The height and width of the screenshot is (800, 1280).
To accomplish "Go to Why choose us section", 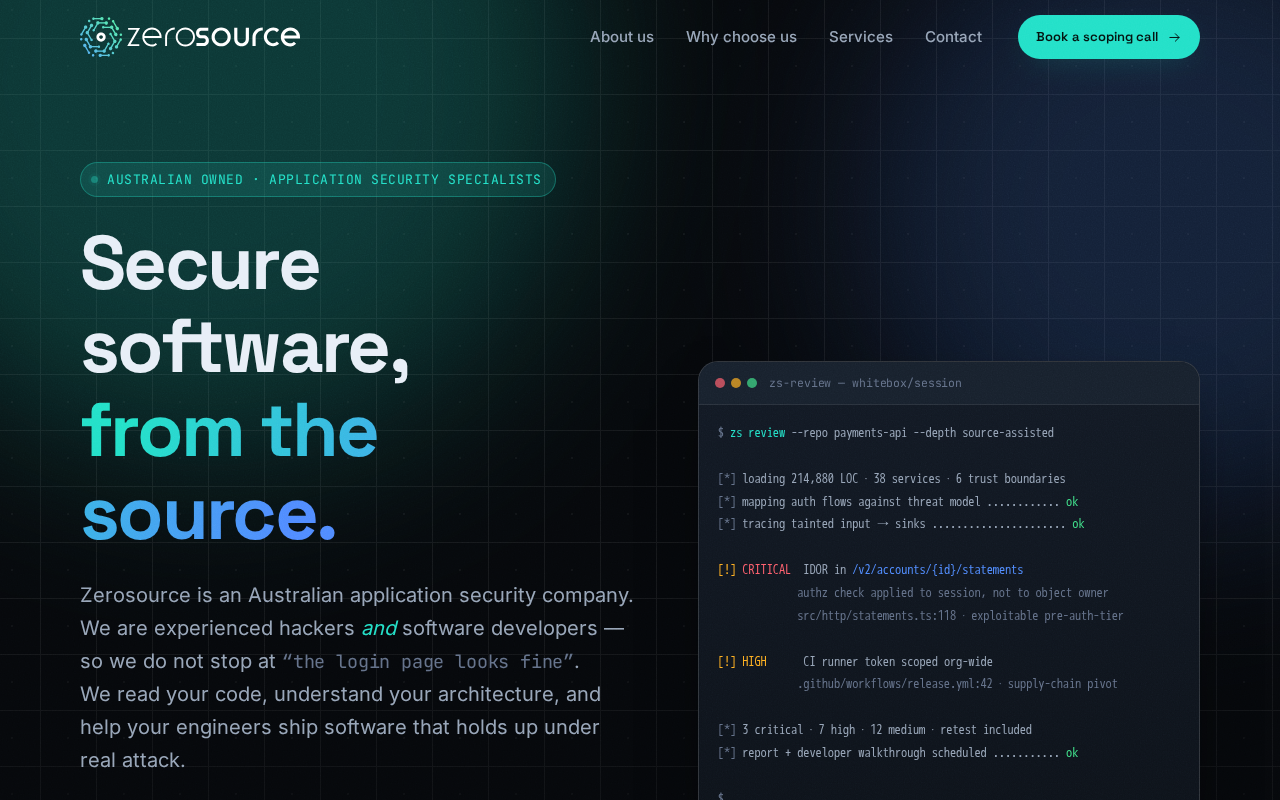I will (741, 37).
